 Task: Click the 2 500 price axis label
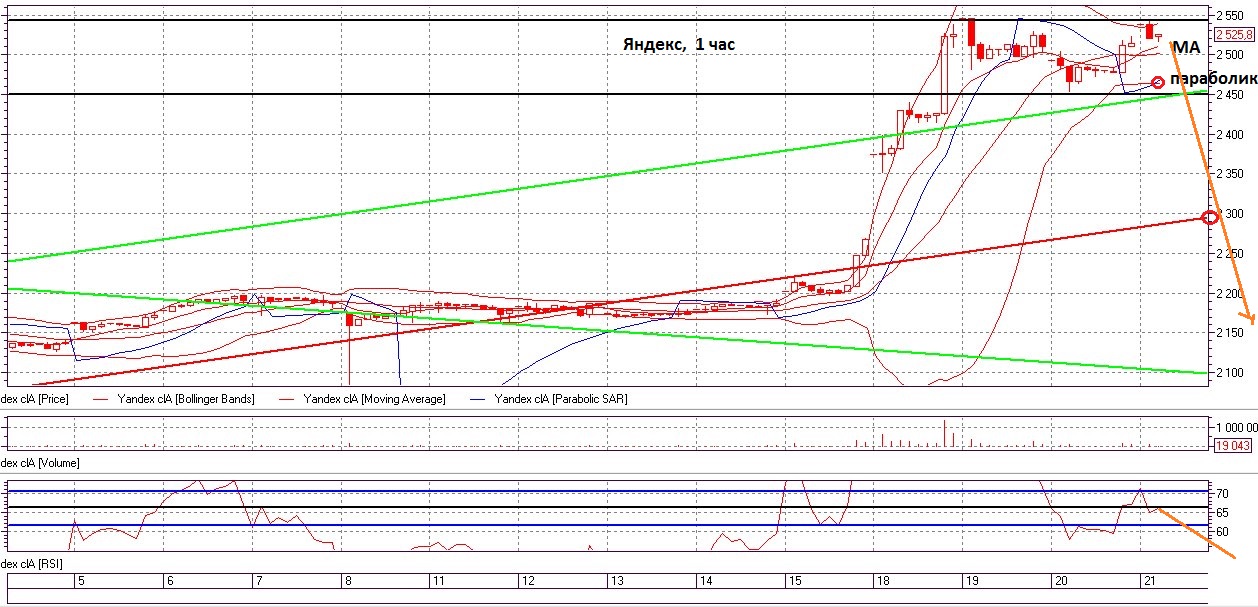pos(1231,55)
